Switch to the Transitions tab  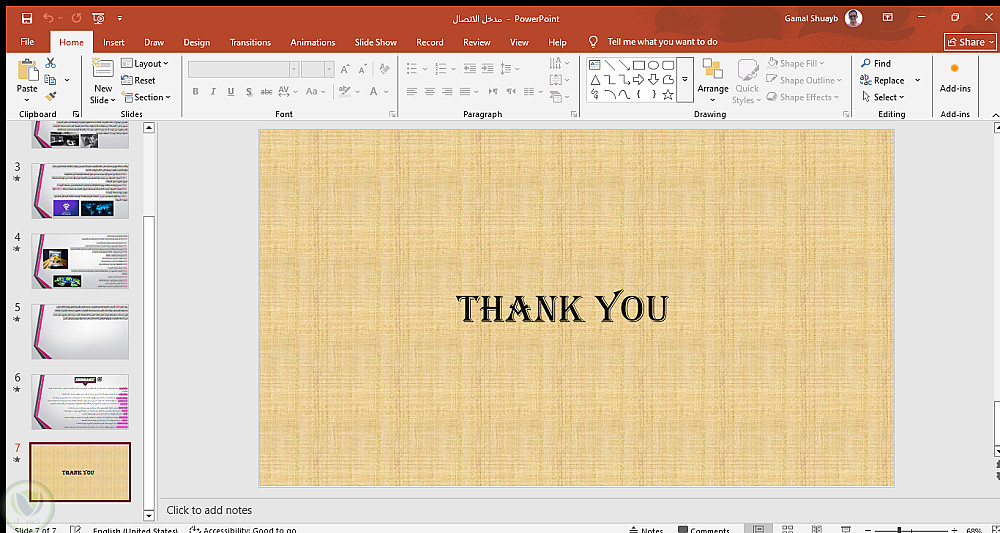coord(250,42)
